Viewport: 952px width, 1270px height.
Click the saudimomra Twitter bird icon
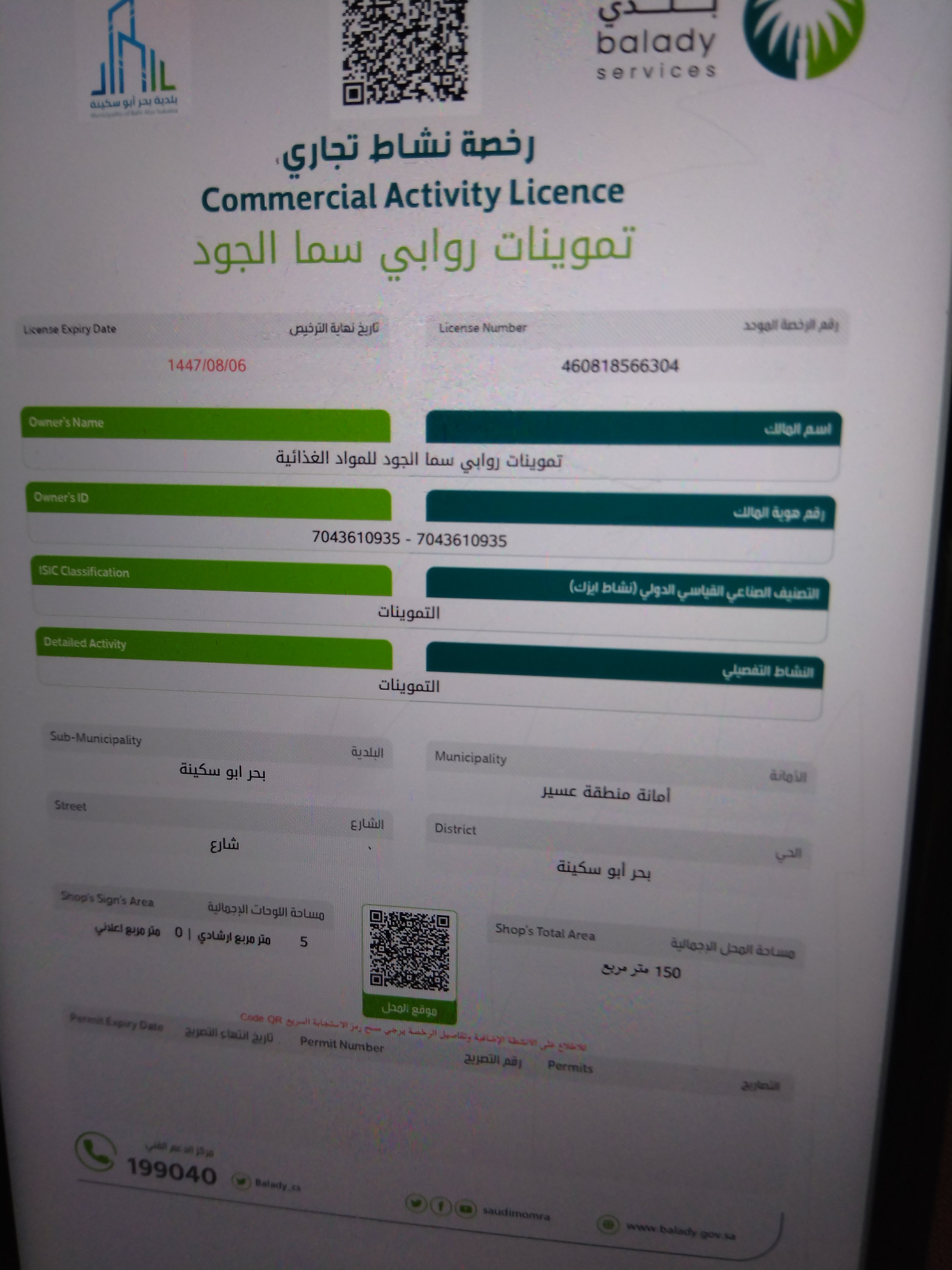tap(416, 1203)
